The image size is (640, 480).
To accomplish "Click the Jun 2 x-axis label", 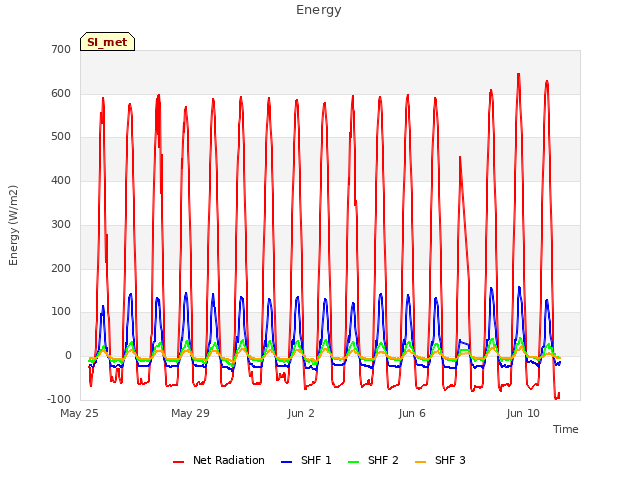I will tap(301, 413).
